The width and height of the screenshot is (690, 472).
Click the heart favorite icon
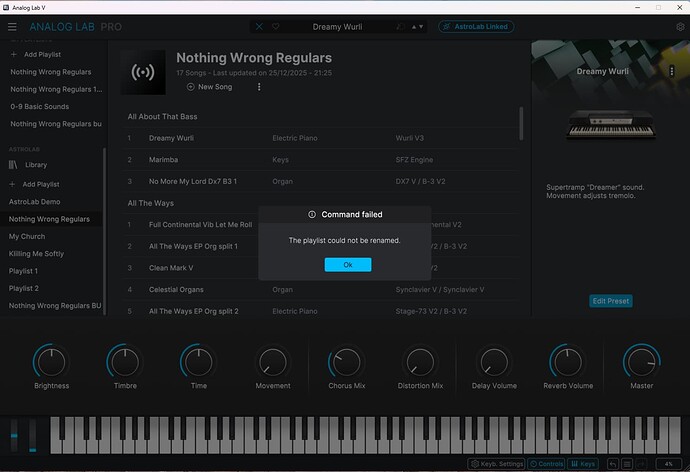[275, 26]
